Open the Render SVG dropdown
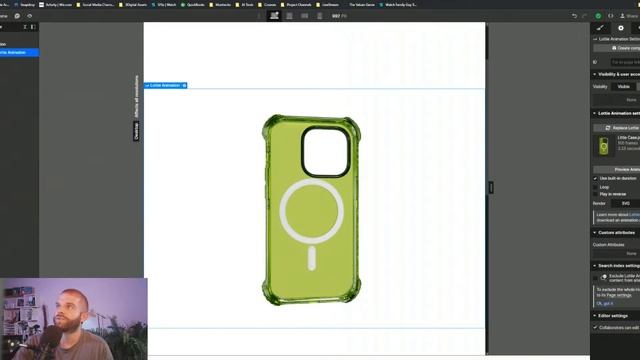 626,203
